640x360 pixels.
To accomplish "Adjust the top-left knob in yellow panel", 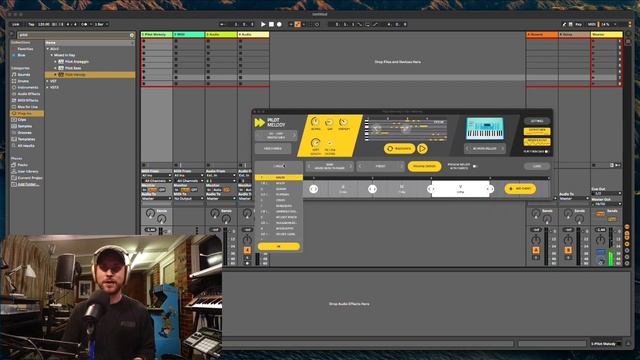I will (x=315, y=122).
